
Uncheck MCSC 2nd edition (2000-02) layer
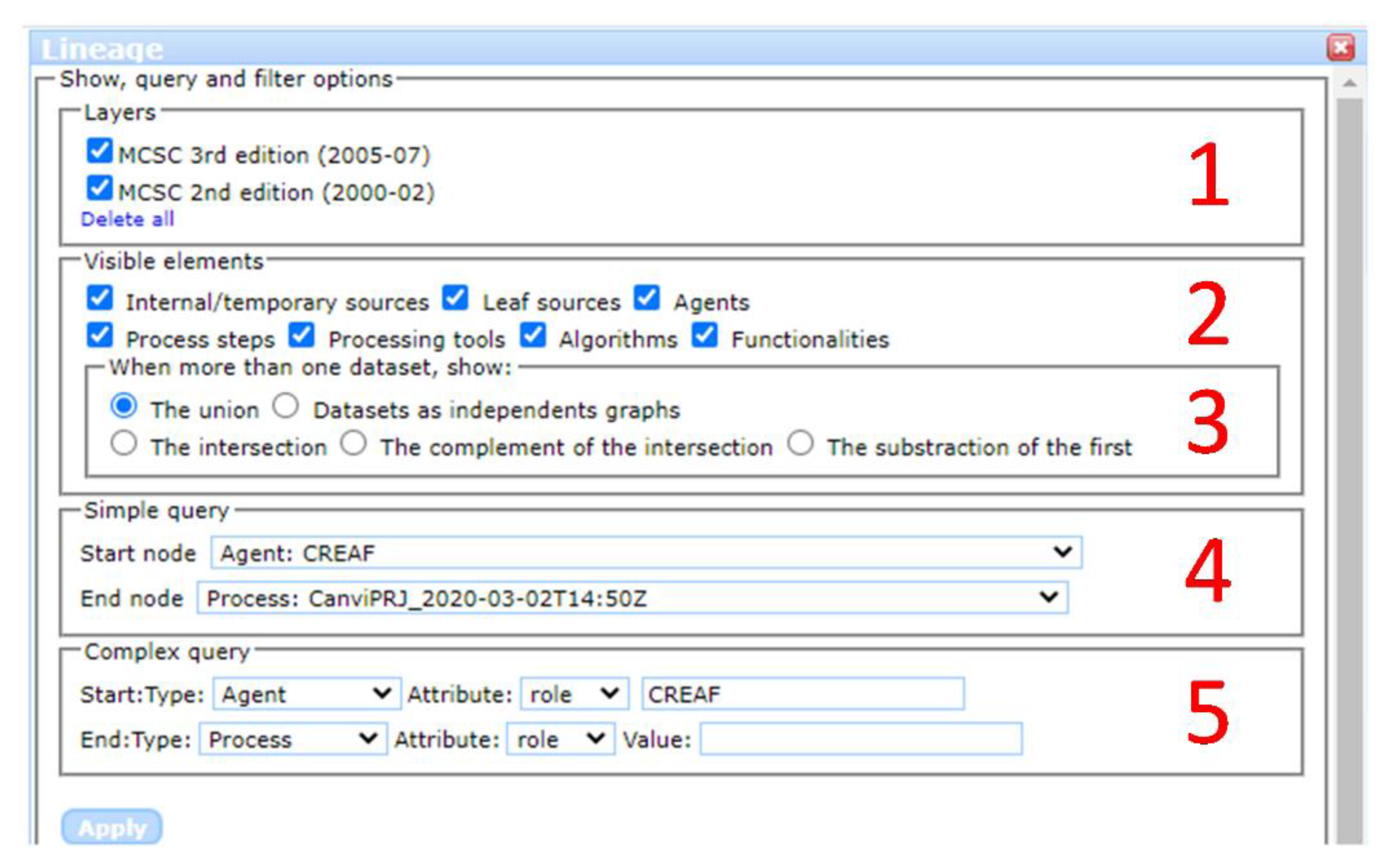[99, 188]
